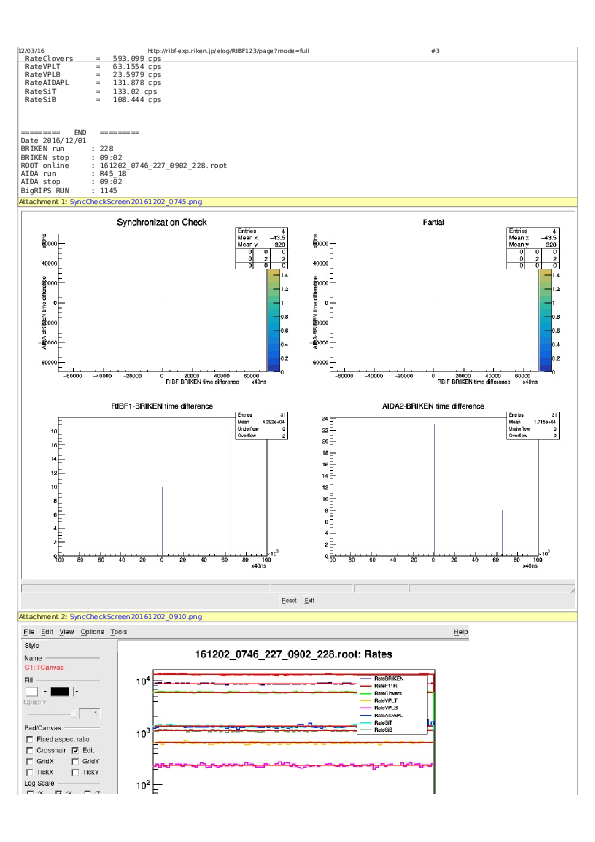
Task: Open dropdown beside black pattern swatch
Action: coord(75,692)
